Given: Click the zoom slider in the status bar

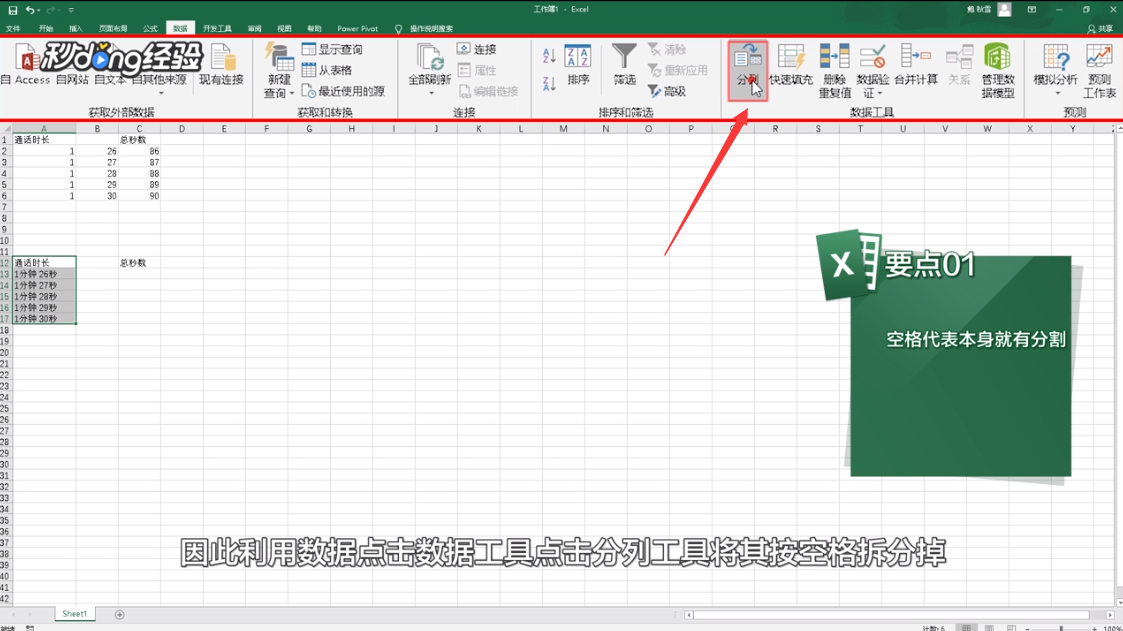Looking at the screenshot, I should 1061,628.
